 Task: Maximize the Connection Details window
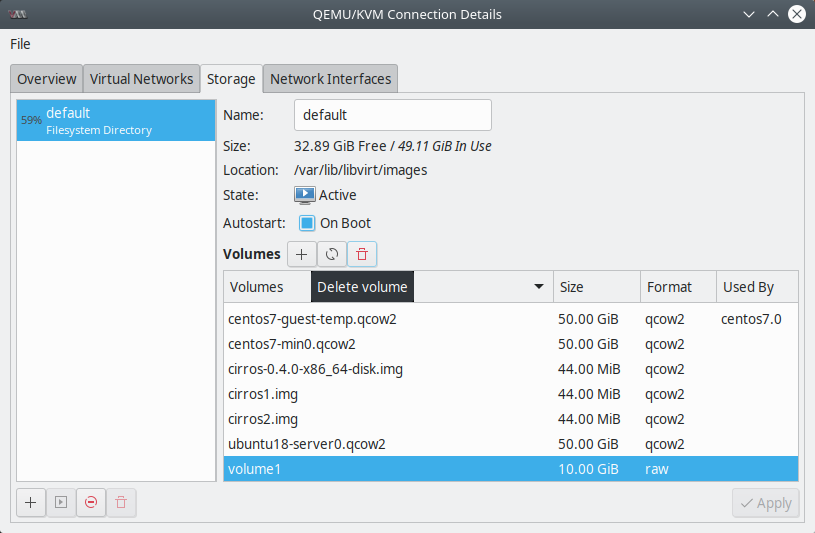pos(773,14)
